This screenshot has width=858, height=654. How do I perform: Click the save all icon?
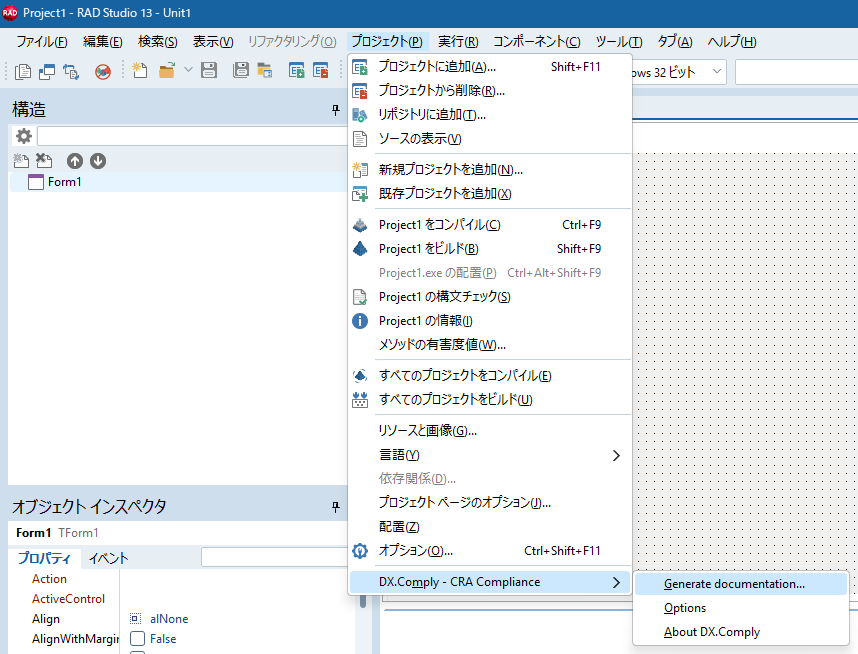tap(241, 71)
